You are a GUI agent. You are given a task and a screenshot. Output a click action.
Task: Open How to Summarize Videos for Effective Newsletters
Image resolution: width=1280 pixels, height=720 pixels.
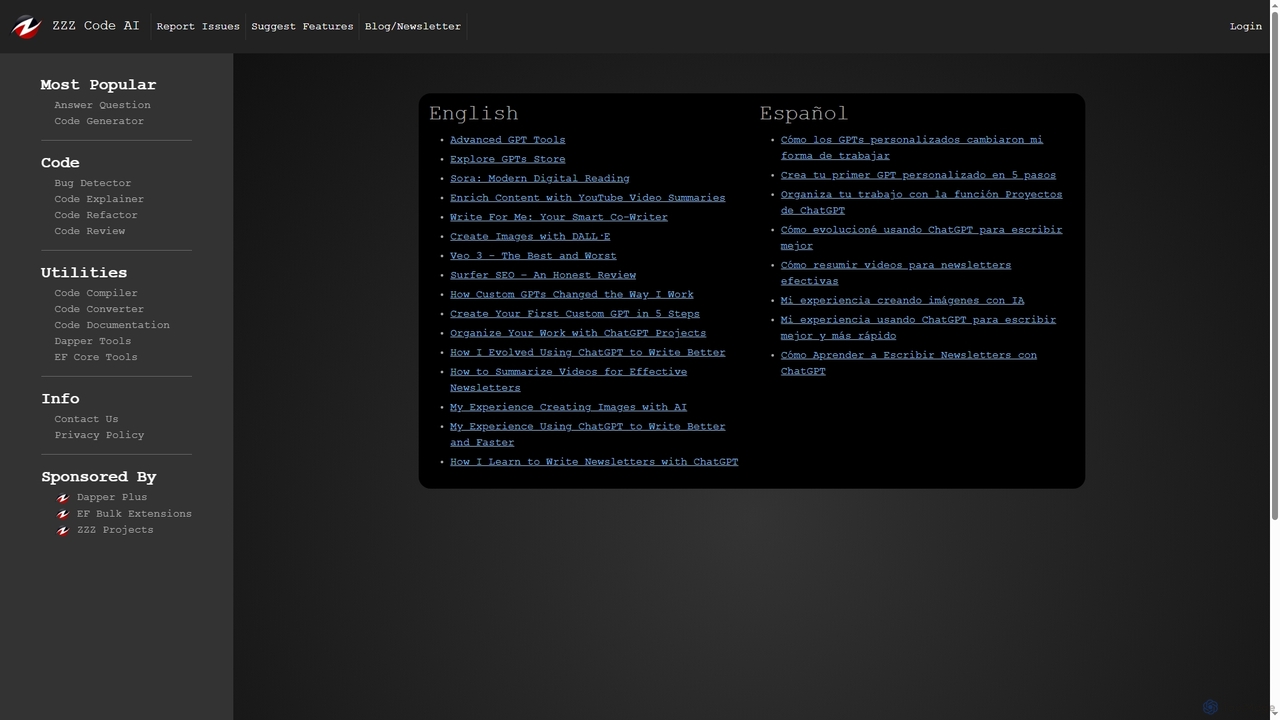point(568,380)
